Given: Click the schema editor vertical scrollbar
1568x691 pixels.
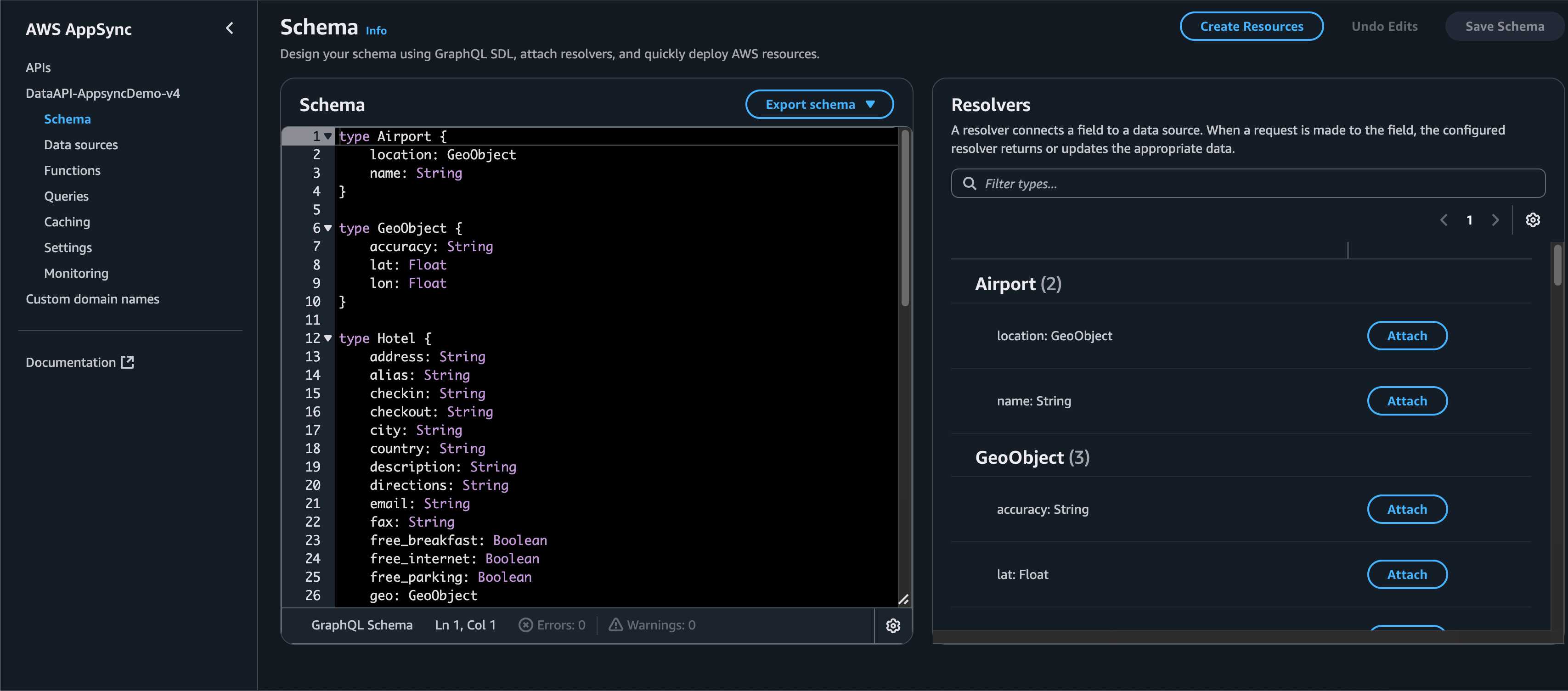Looking at the screenshot, I should pos(904,219).
